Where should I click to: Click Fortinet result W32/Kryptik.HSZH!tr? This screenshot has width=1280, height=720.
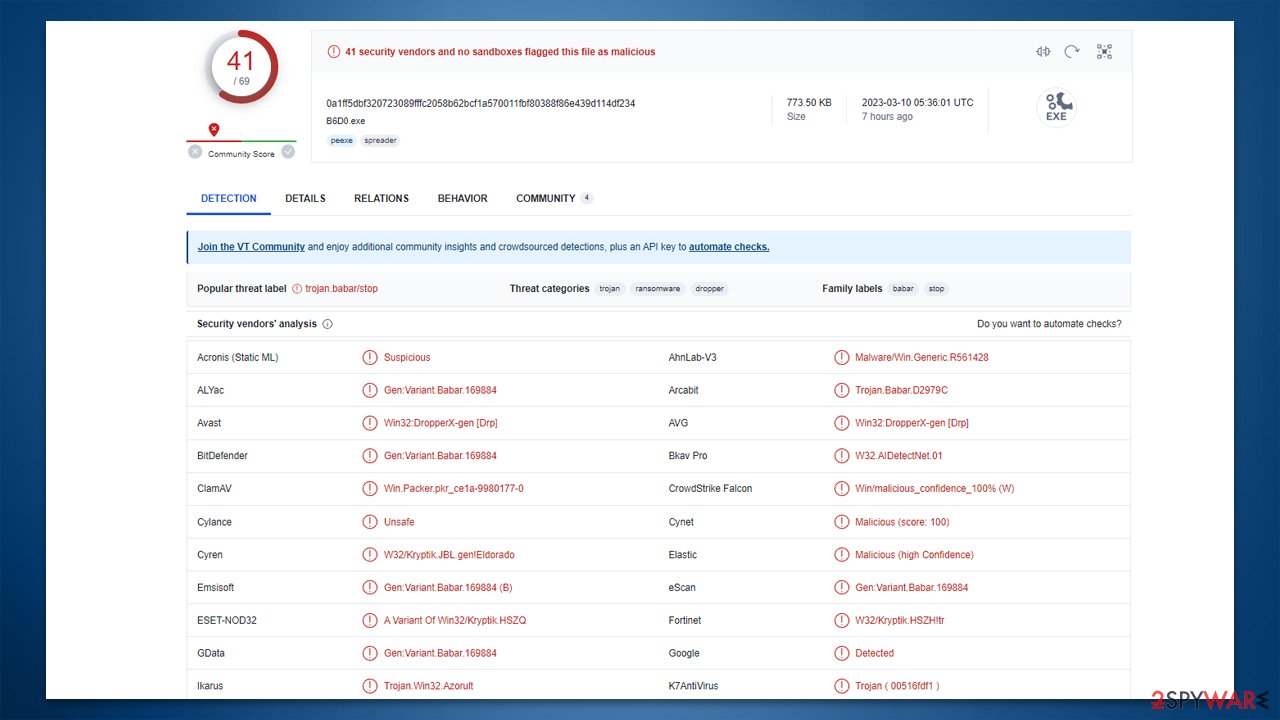point(900,621)
